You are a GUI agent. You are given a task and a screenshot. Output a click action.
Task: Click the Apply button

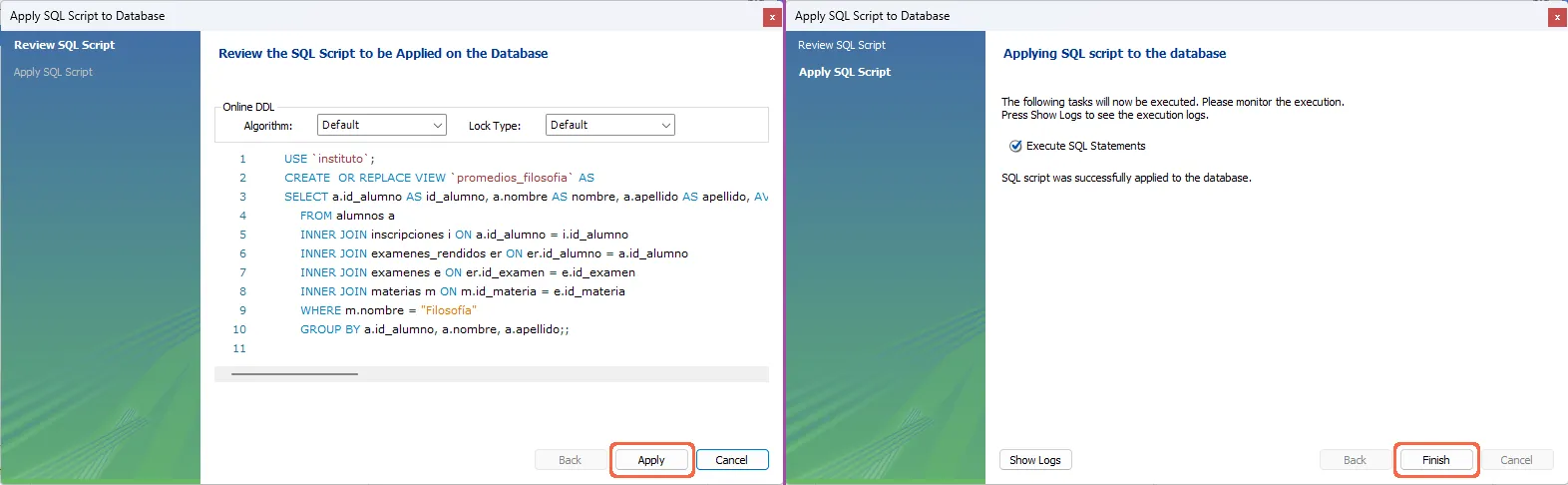coord(651,460)
